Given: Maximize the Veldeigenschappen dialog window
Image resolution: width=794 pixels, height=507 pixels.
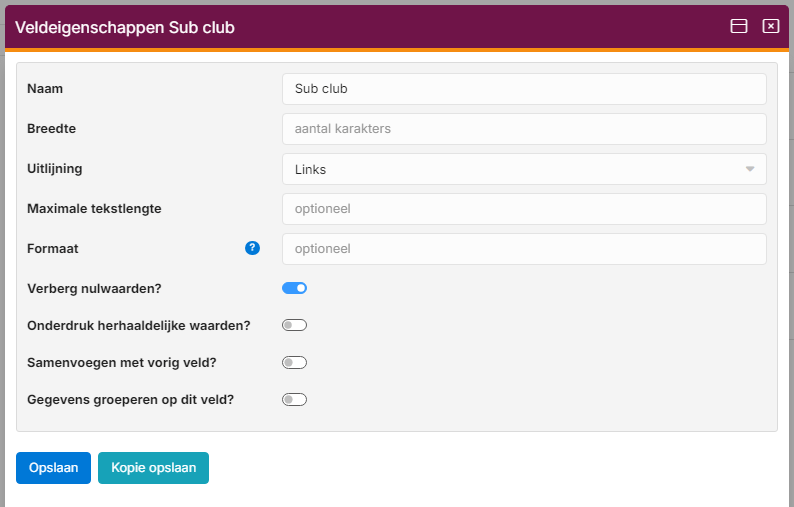Looking at the screenshot, I should (x=739, y=26).
